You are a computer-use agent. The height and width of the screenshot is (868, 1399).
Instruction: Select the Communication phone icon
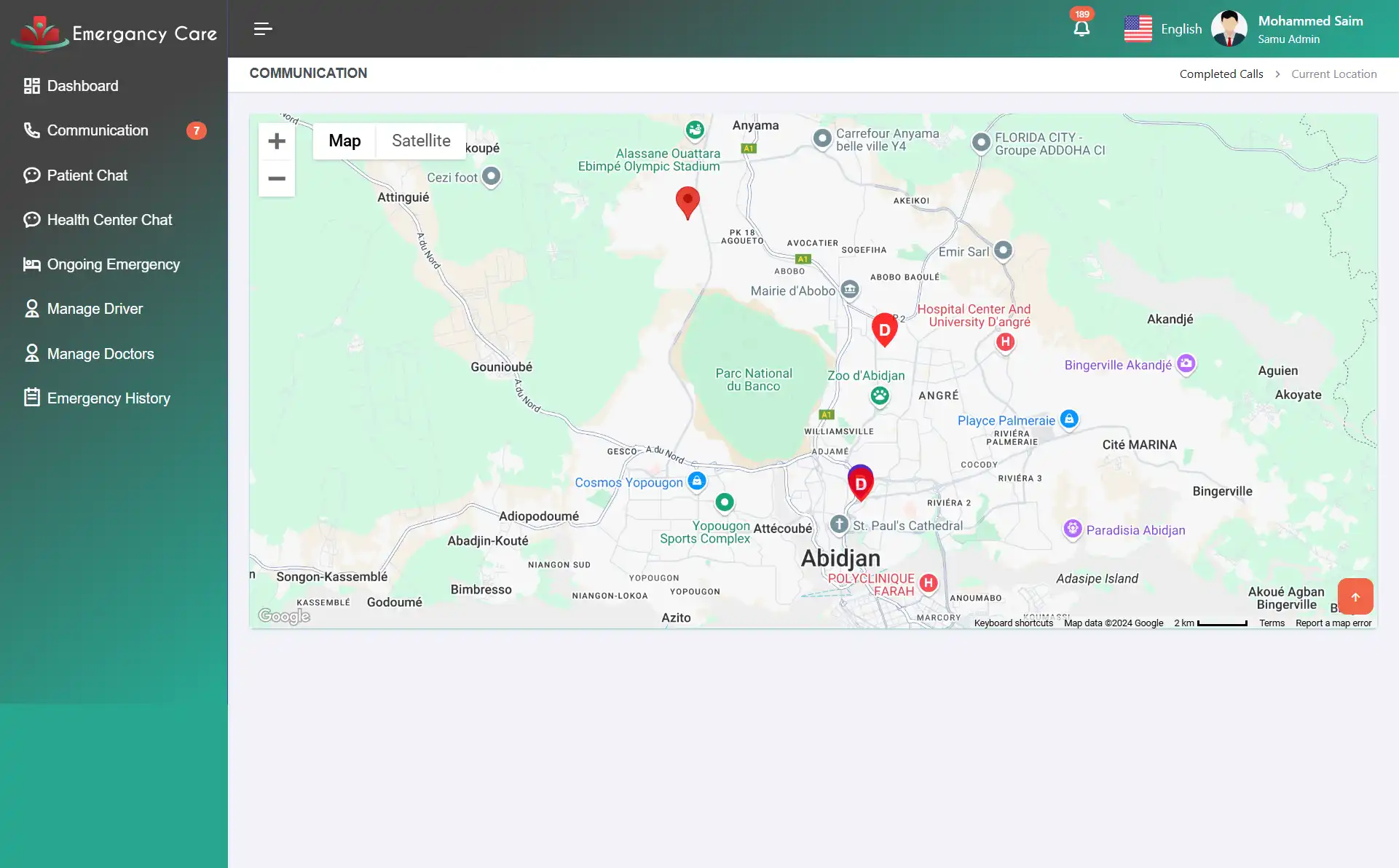(31, 130)
